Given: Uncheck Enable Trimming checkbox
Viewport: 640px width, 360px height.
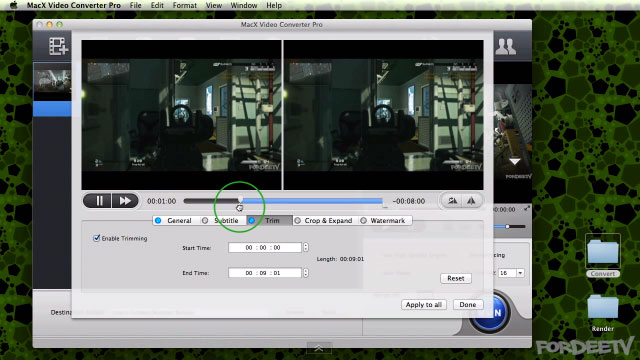Looking at the screenshot, I should 96,238.
